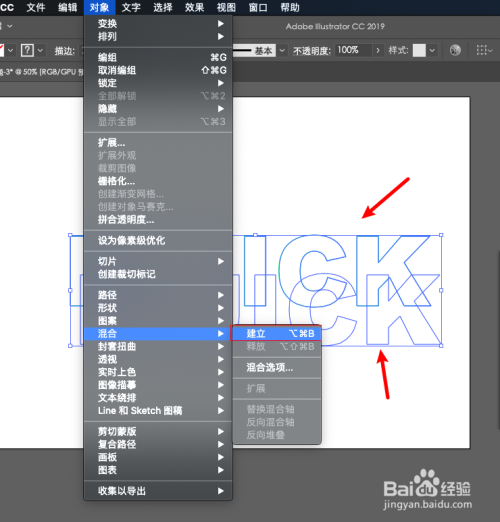Choose 取消编组 menu entry

point(158,70)
